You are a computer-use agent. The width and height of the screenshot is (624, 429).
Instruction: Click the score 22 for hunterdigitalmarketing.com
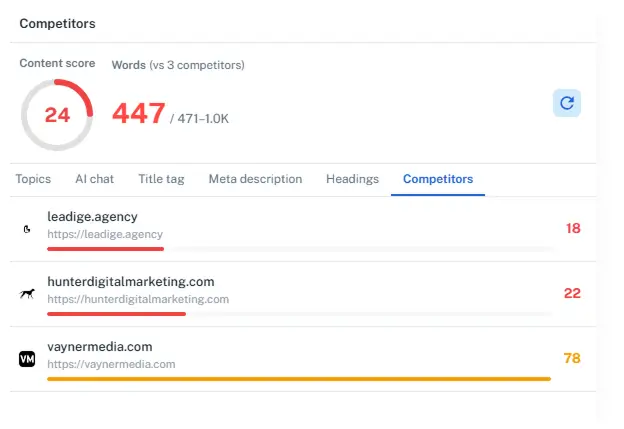click(x=572, y=293)
